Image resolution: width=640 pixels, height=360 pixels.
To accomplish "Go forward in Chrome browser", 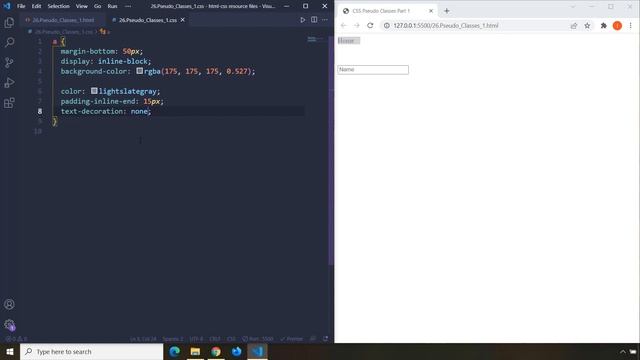I will pos(357,25).
